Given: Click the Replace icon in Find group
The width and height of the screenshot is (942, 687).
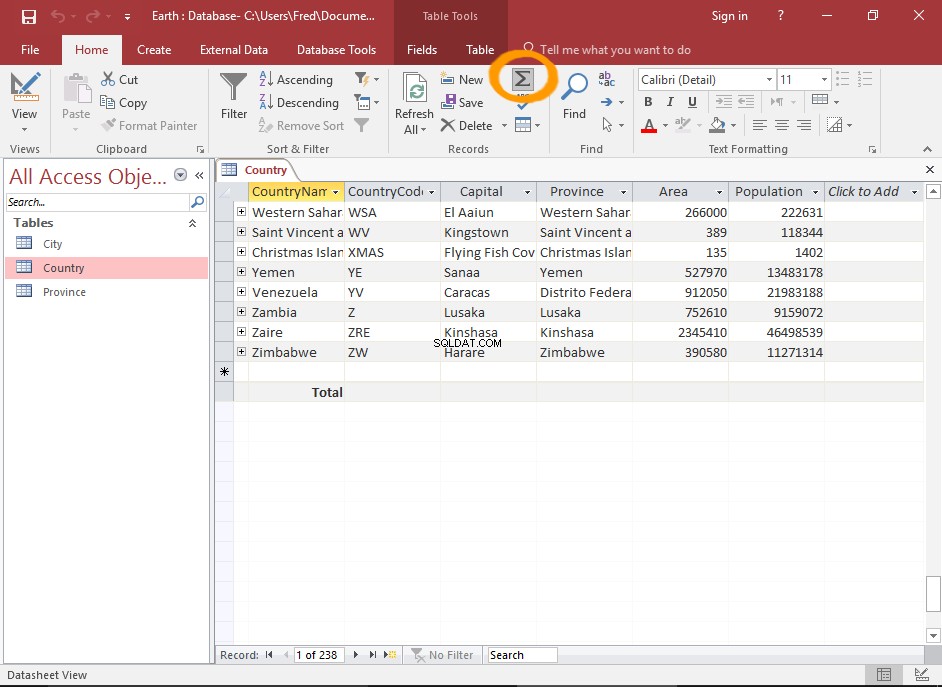Looking at the screenshot, I should 606,79.
